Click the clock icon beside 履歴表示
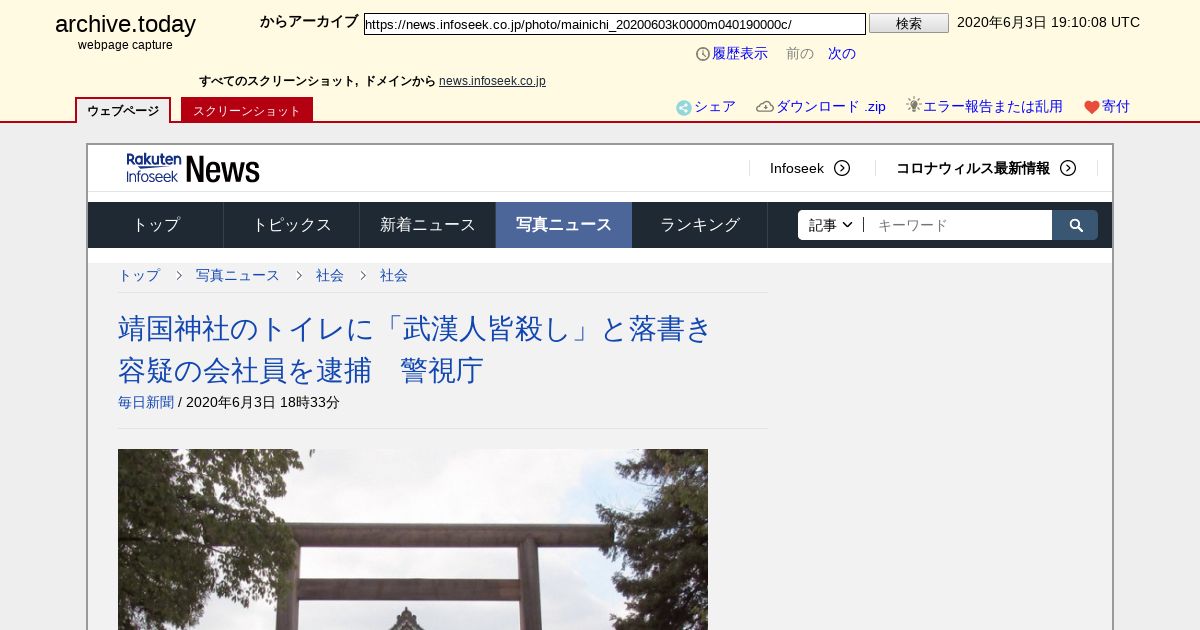This screenshot has height=630, width=1200. pyautogui.click(x=703, y=54)
